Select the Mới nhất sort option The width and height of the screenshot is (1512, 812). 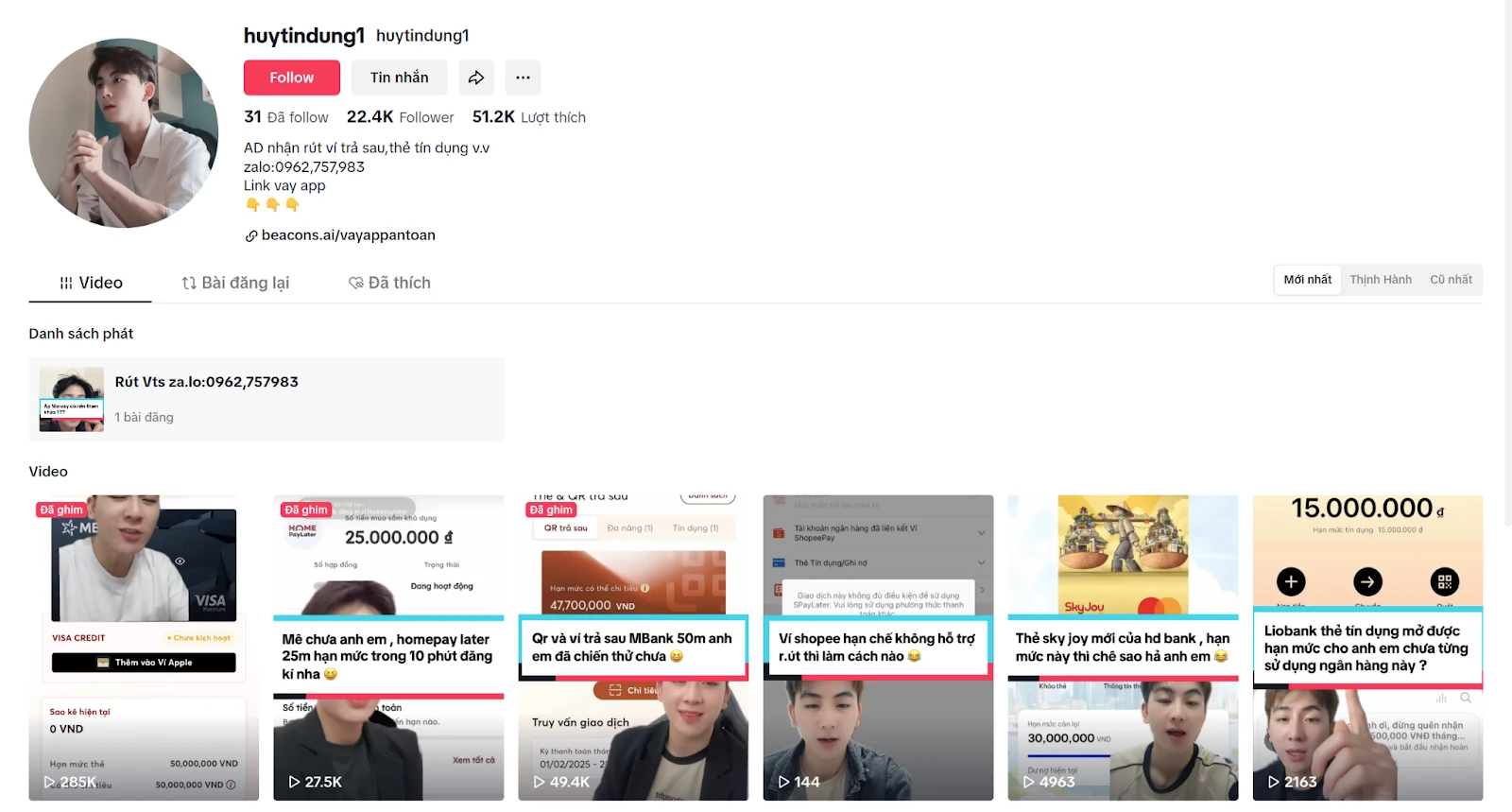[1308, 280]
